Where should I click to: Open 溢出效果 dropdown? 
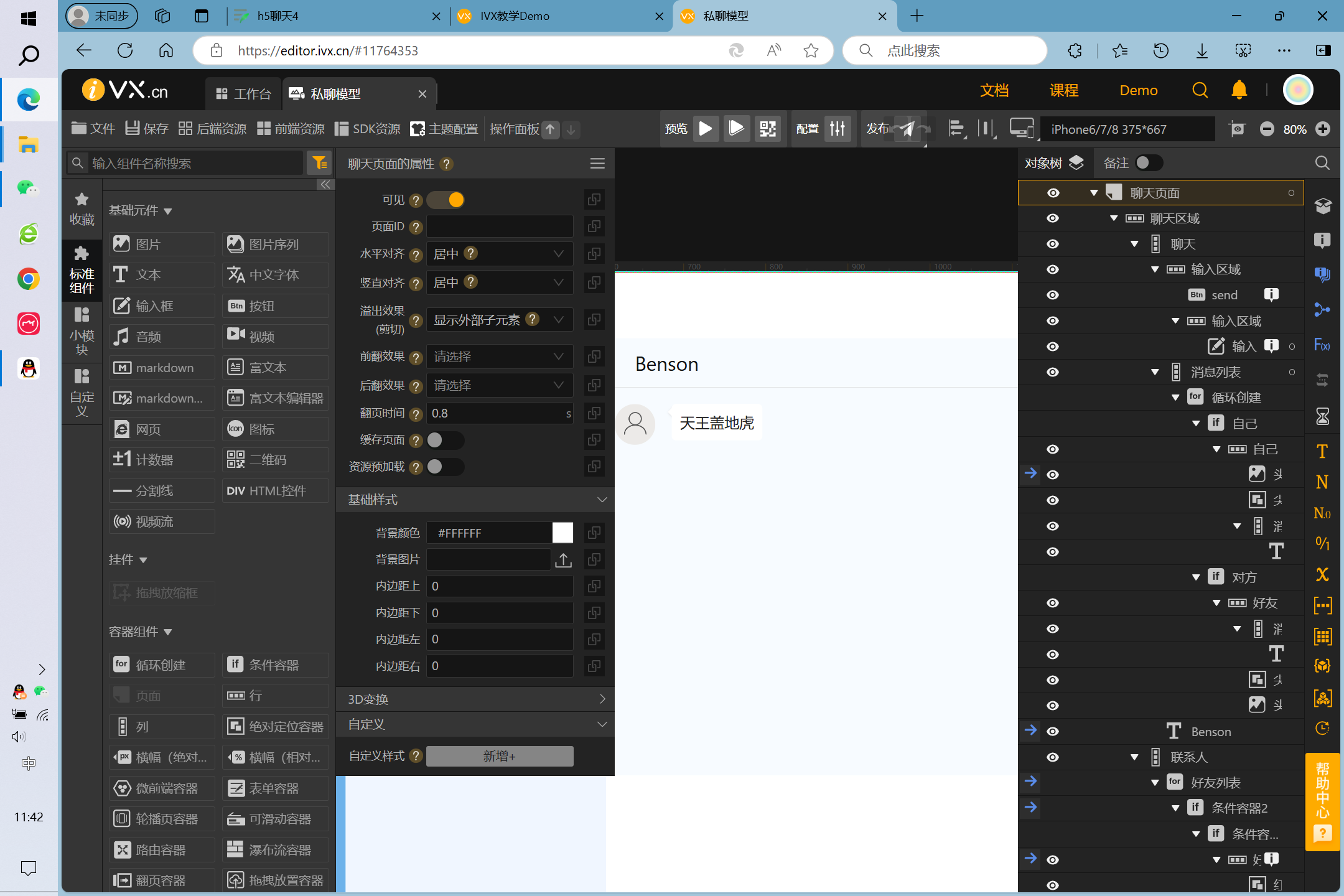(x=500, y=320)
